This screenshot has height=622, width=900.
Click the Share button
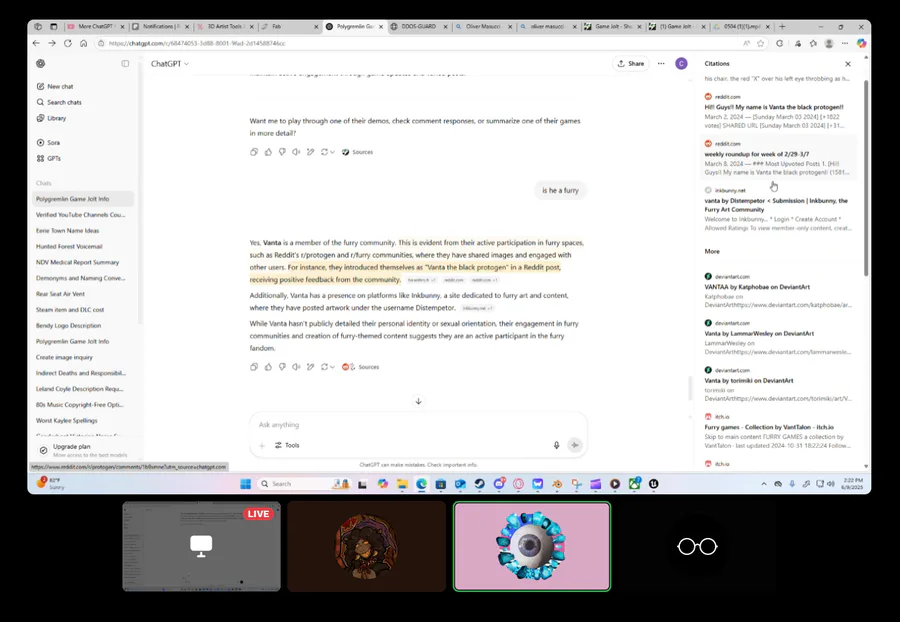(x=631, y=64)
